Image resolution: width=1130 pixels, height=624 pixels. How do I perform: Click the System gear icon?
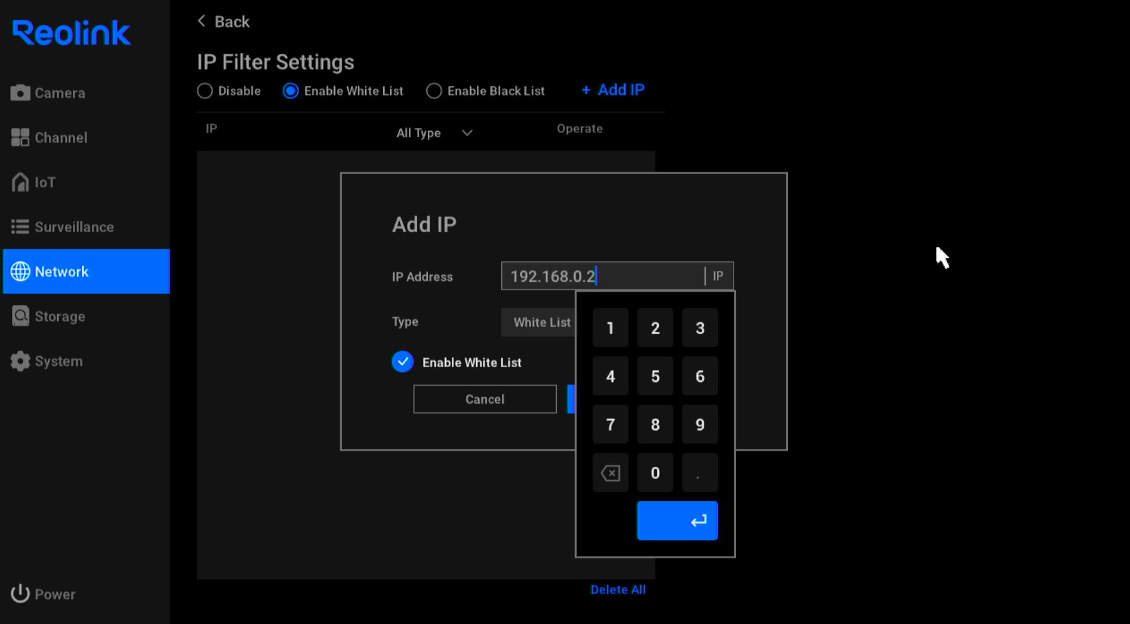[20, 361]
